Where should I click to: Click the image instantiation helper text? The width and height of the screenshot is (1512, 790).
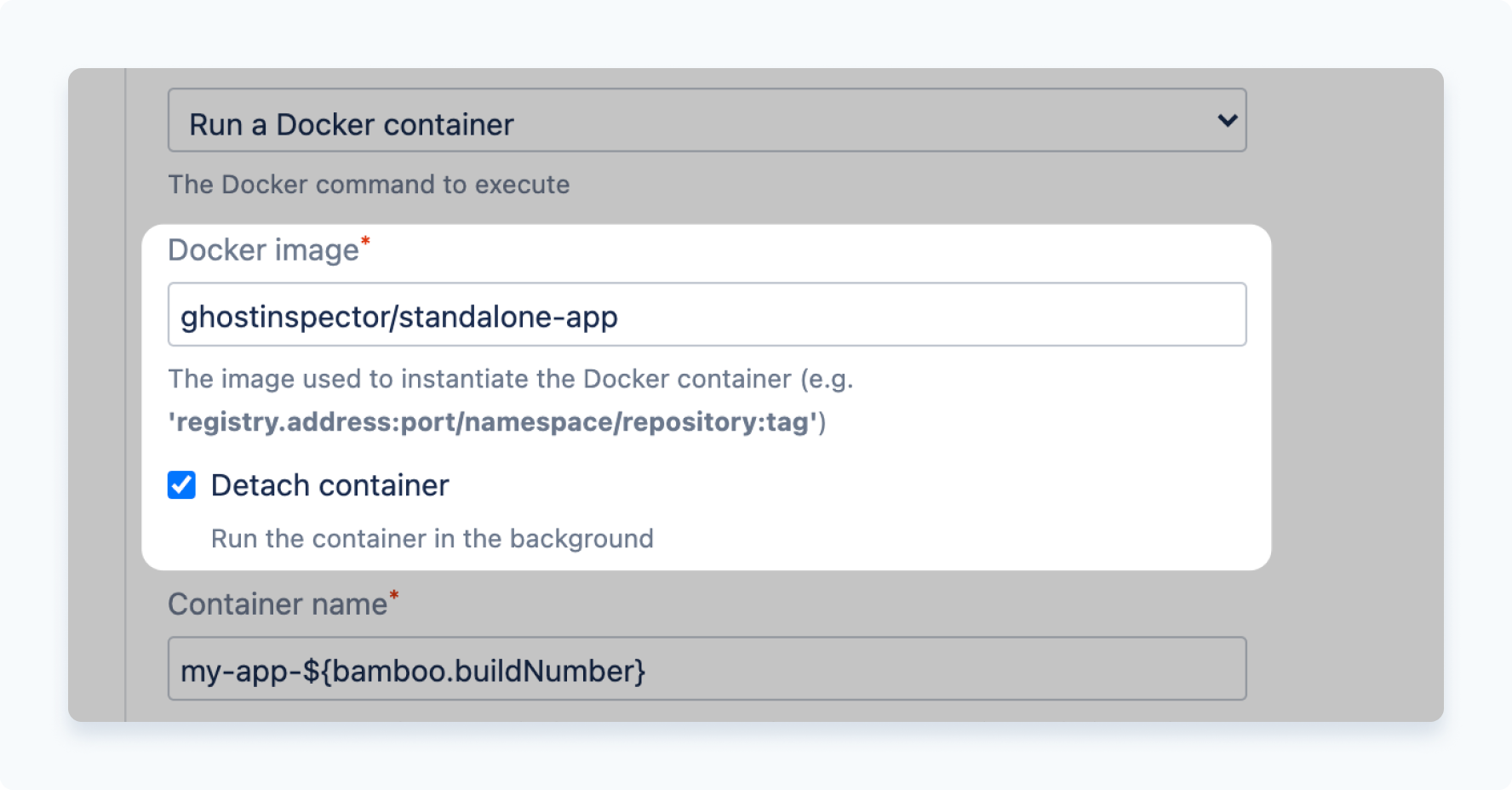point(511,380)
